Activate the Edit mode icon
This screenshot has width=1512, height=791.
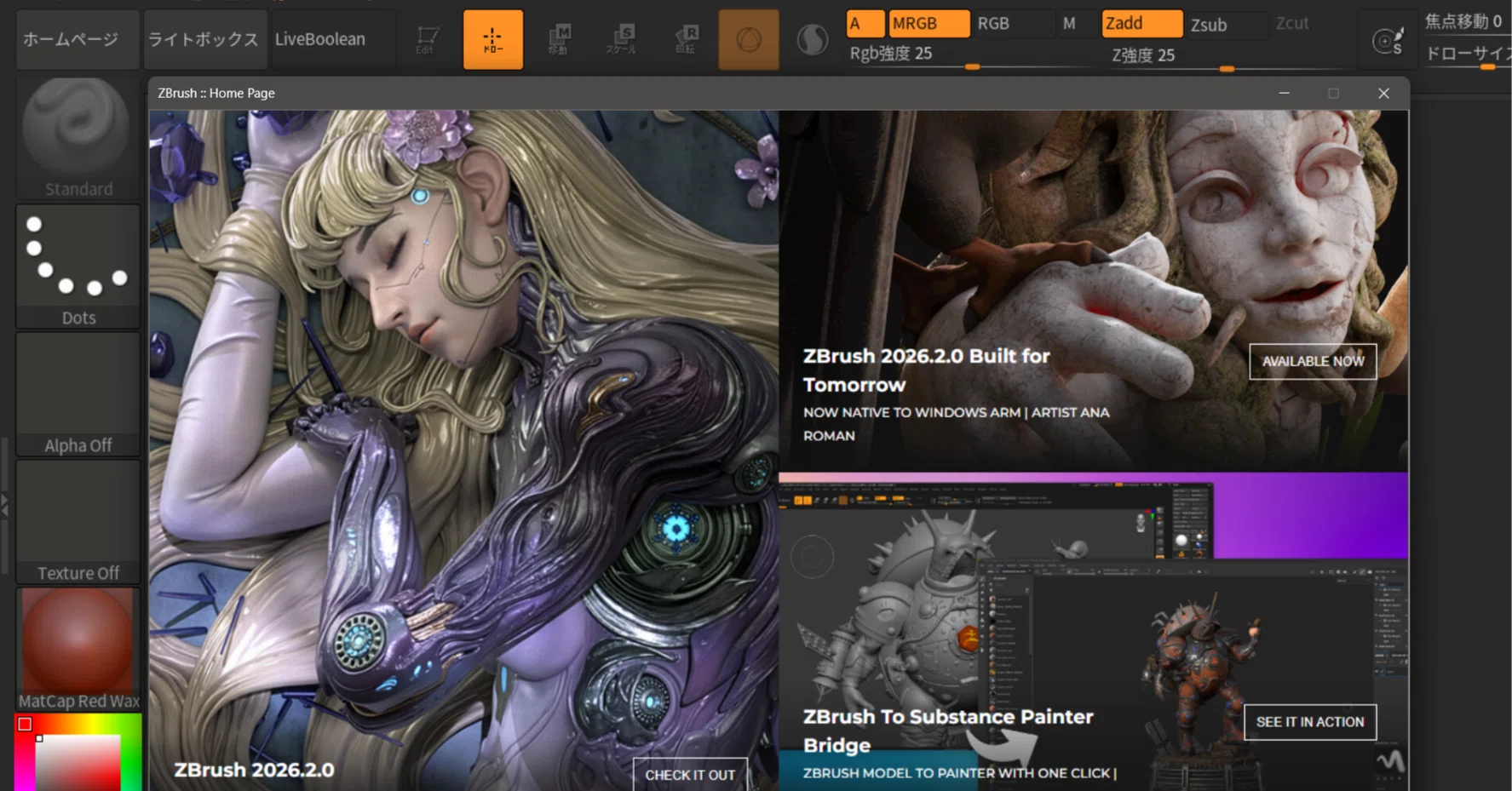(x=426, y=39)
